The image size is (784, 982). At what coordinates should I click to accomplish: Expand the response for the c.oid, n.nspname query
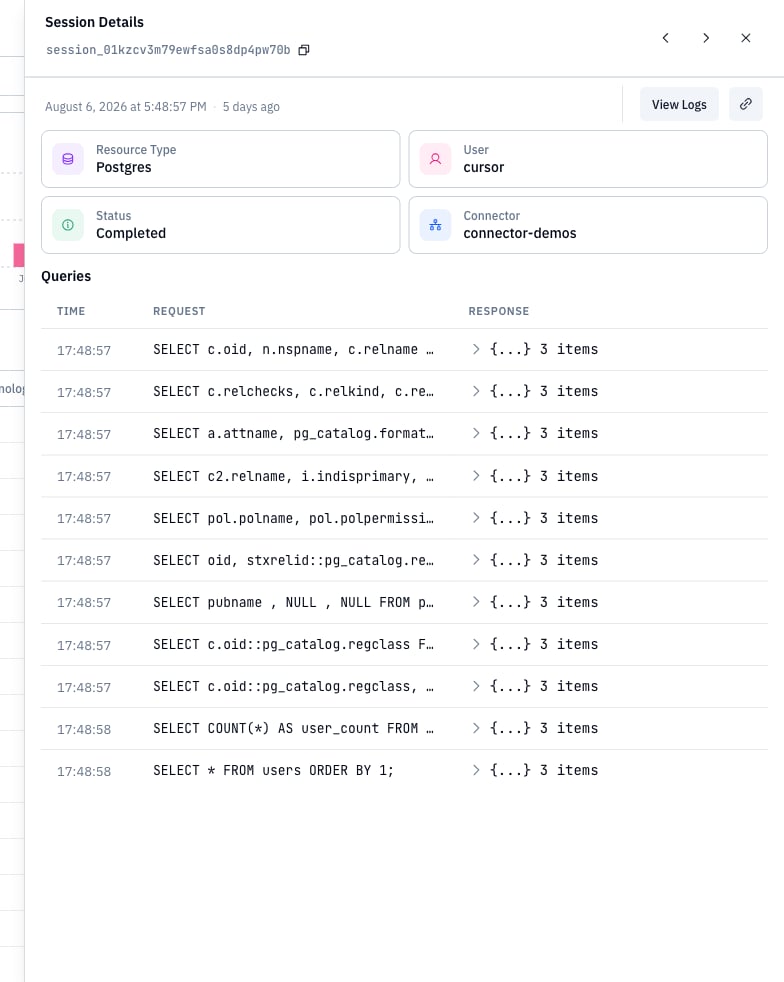click(x=476, y=349)
